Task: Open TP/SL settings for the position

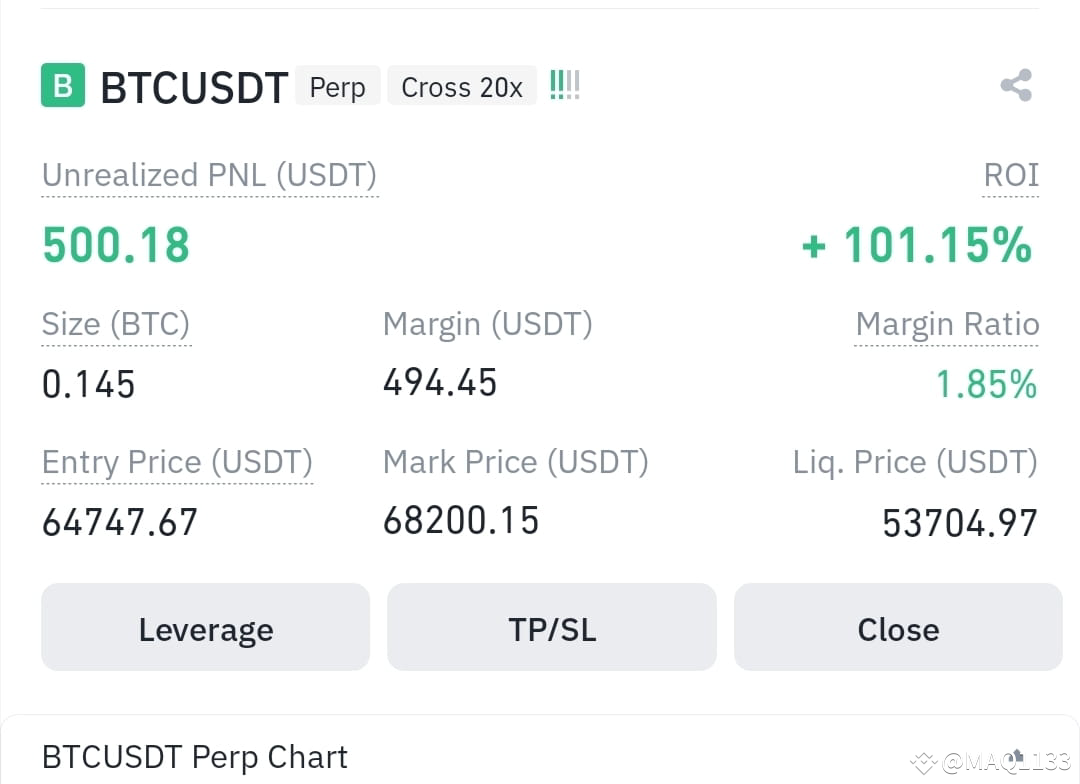Action: (x=552, y=627)
